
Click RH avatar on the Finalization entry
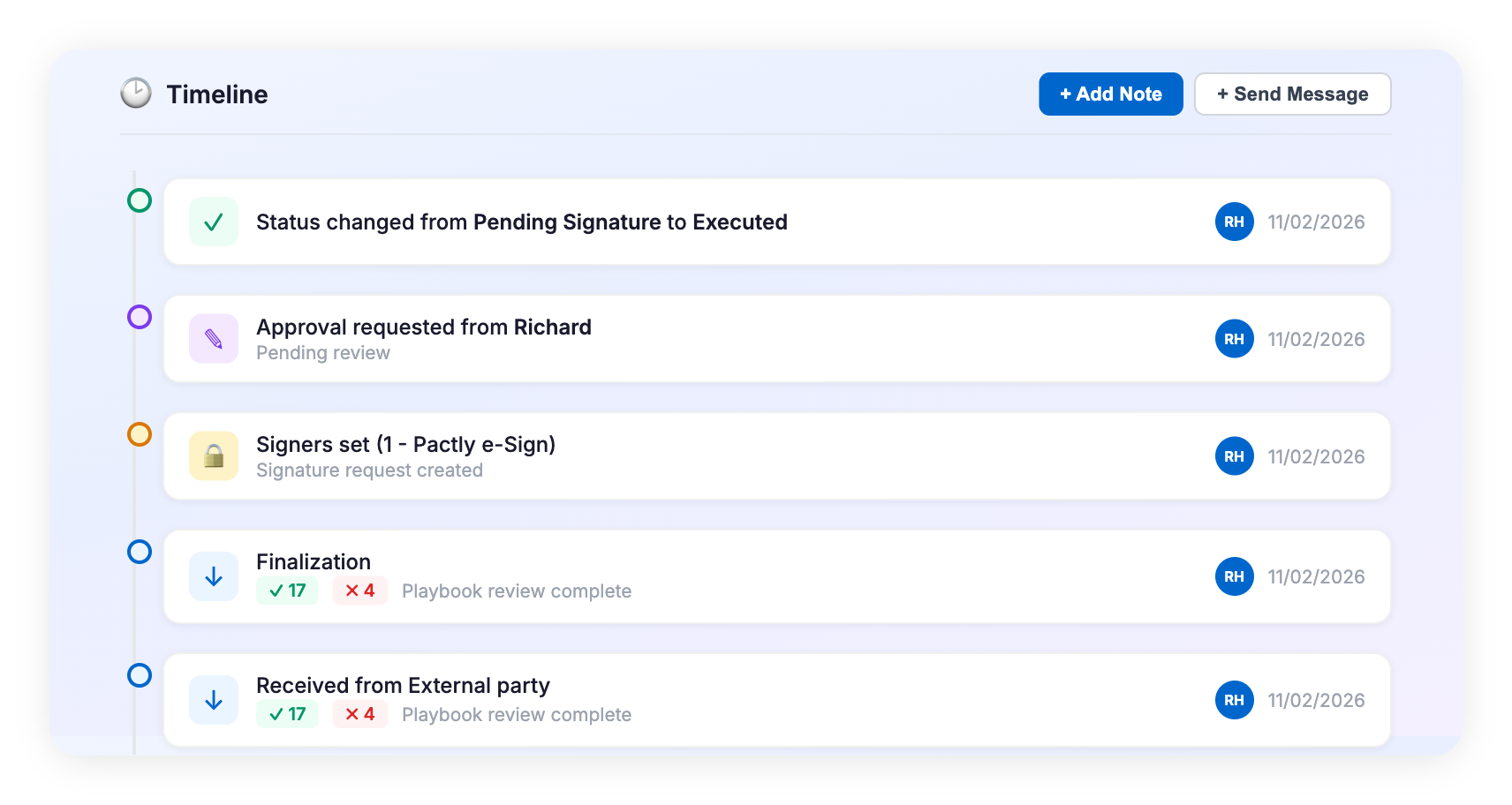coord(1234,576)
